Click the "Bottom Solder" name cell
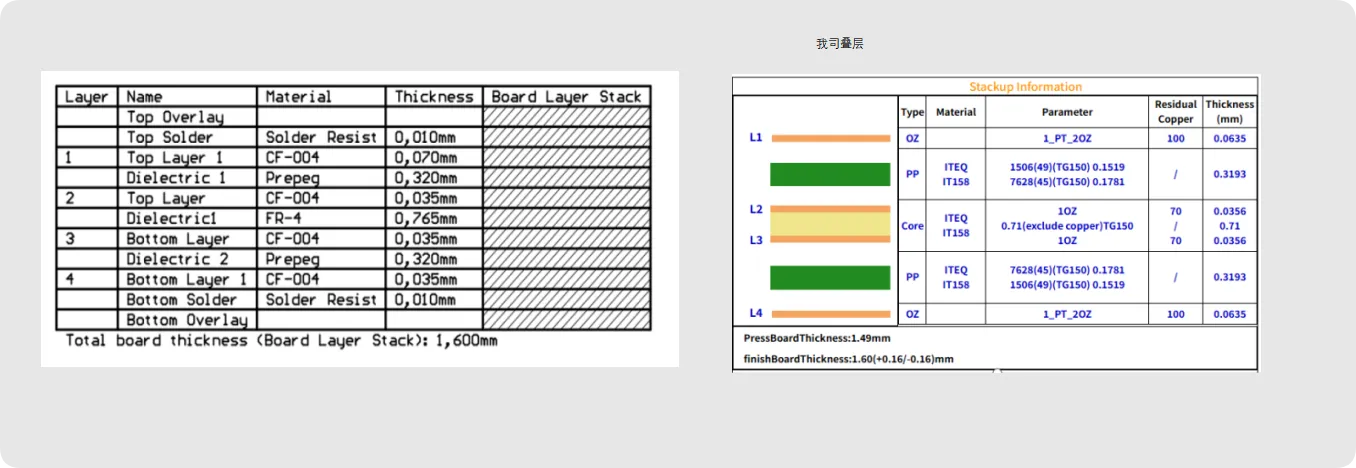Screen dimensions: 1356x468 click(x=182, y=300)
